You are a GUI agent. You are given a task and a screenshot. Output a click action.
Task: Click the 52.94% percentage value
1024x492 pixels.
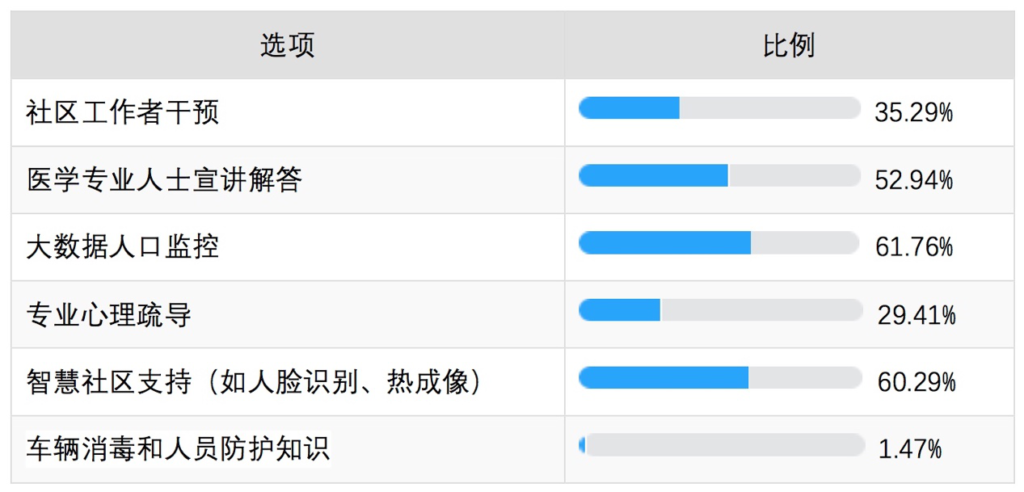tap(914, 181)
